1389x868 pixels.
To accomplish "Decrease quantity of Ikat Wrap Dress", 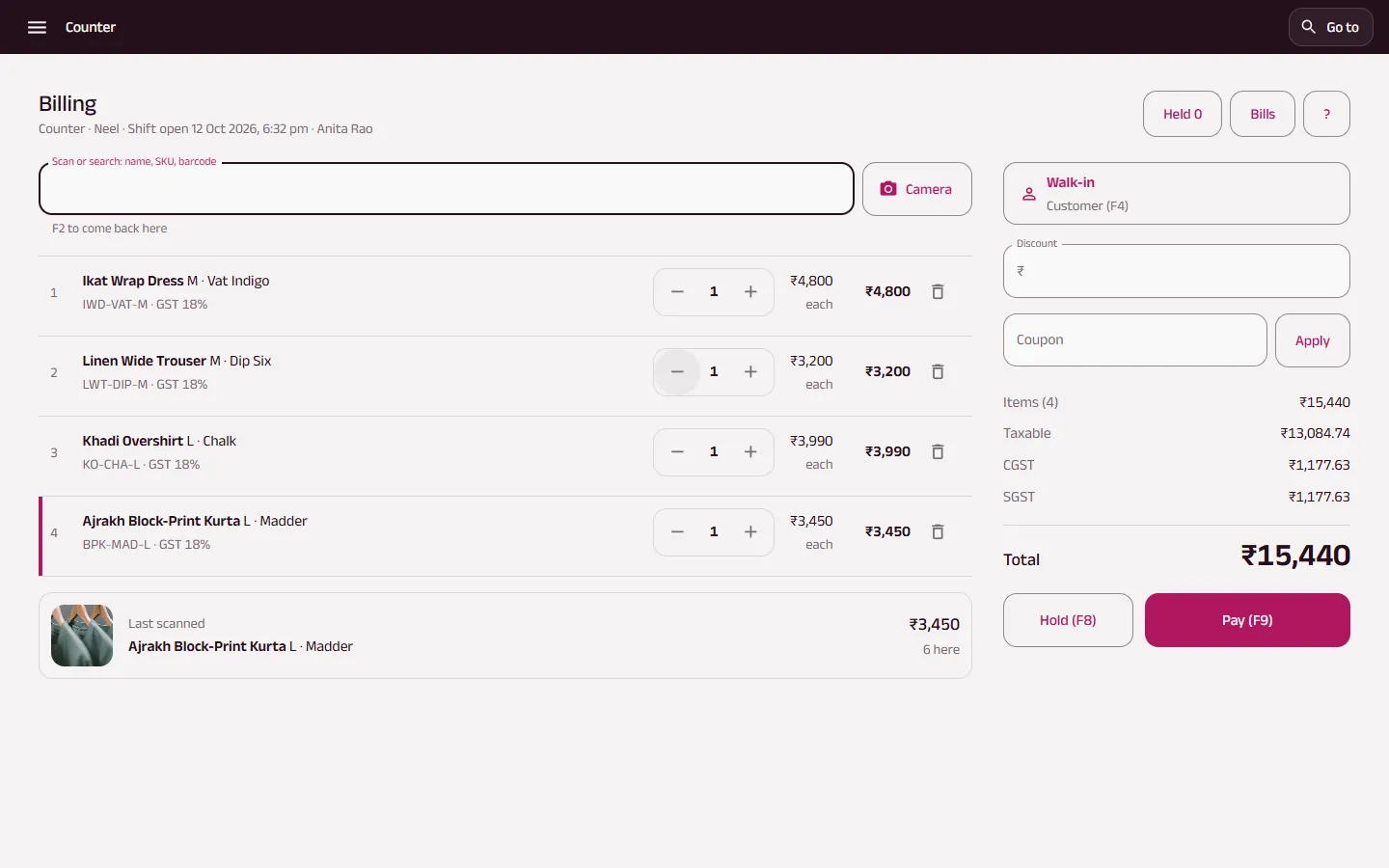I will pos(677,292).
